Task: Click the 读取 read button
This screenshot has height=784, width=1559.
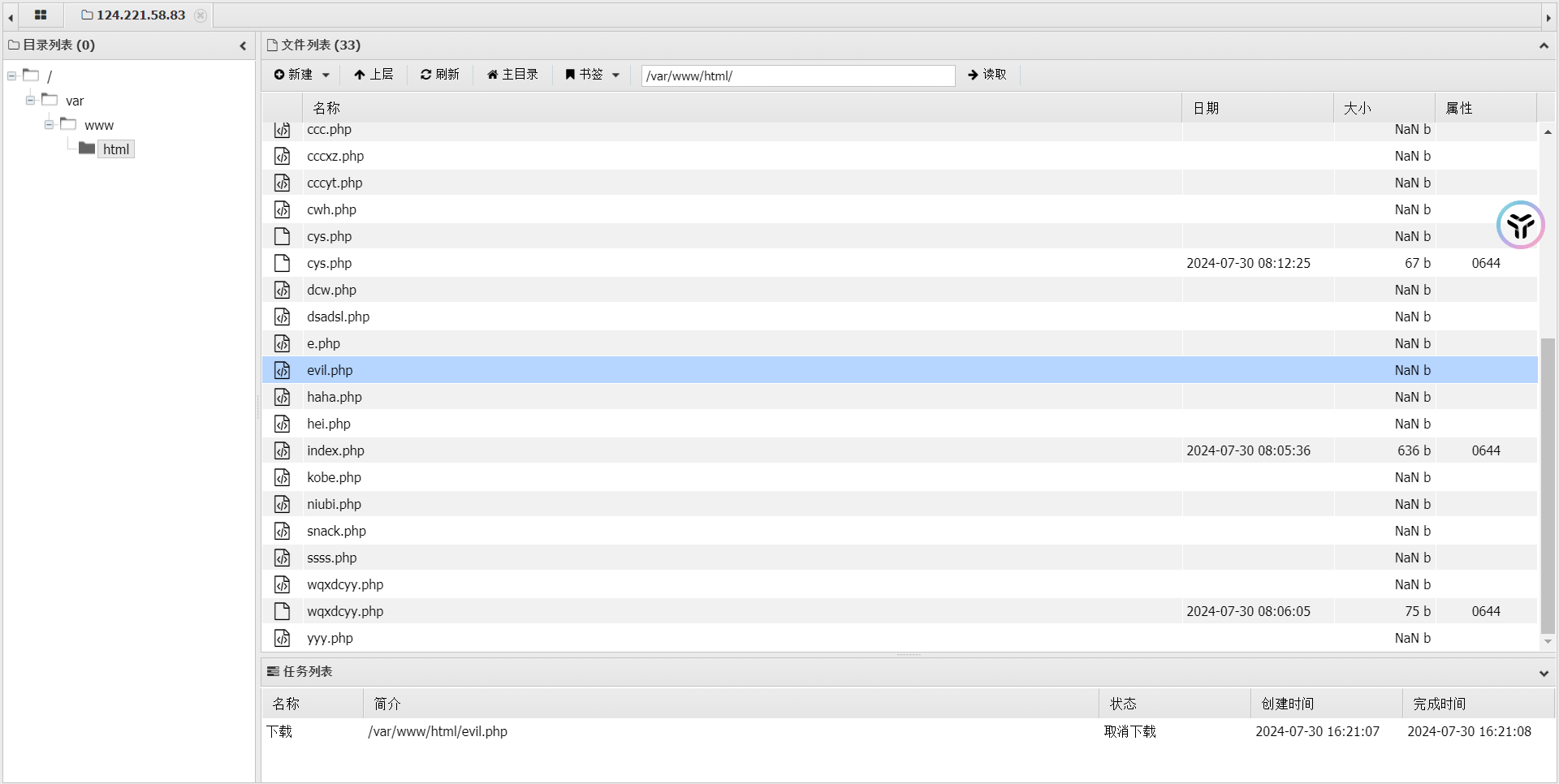Action: (987, 75)
